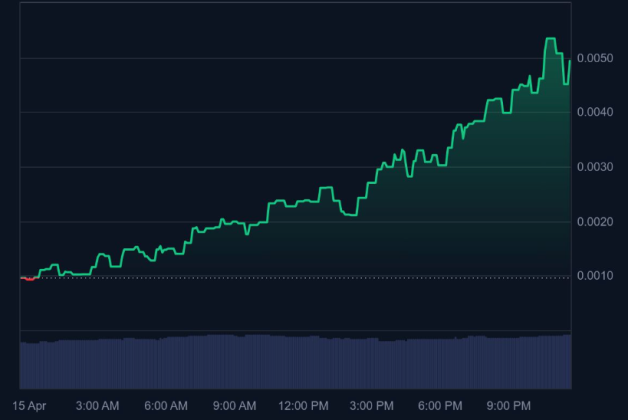Click the leftmost volume bar

tap(22, 365)
